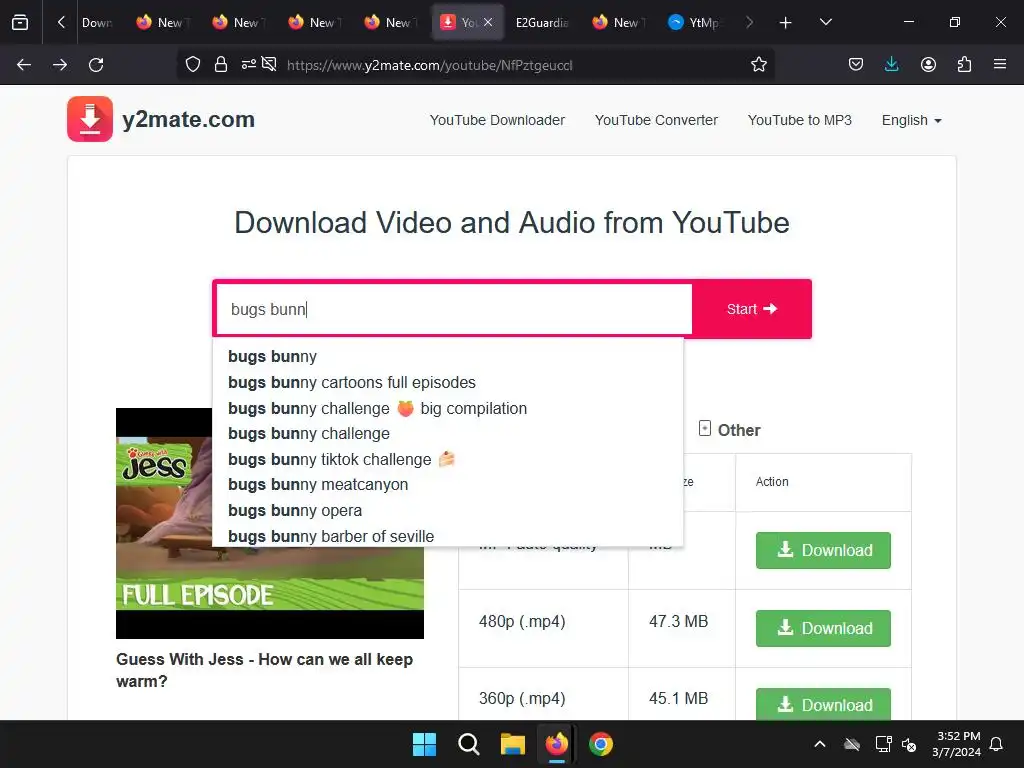Open OneDrive cloud tray icon

tap(852, 744)
